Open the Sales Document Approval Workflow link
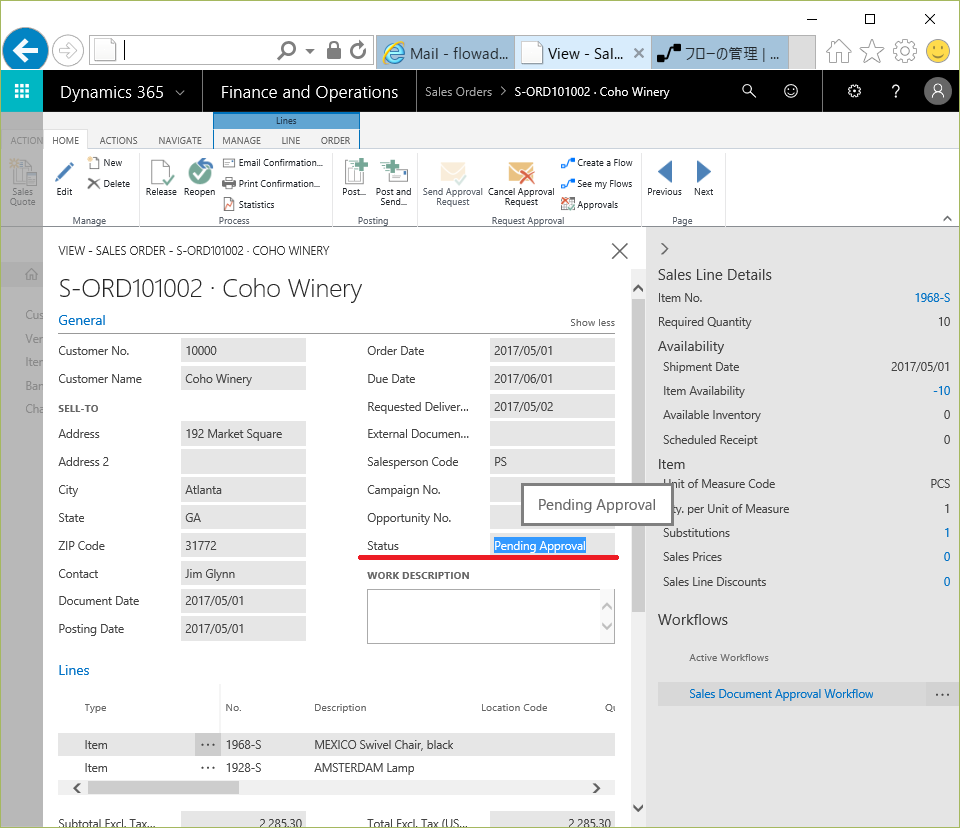Viewport: 960px width, 828px height. coord(781,694)
